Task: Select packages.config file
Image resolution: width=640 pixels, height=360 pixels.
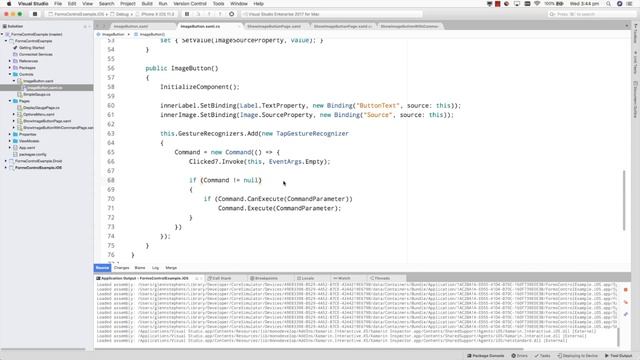Action: tap(33, 154)
